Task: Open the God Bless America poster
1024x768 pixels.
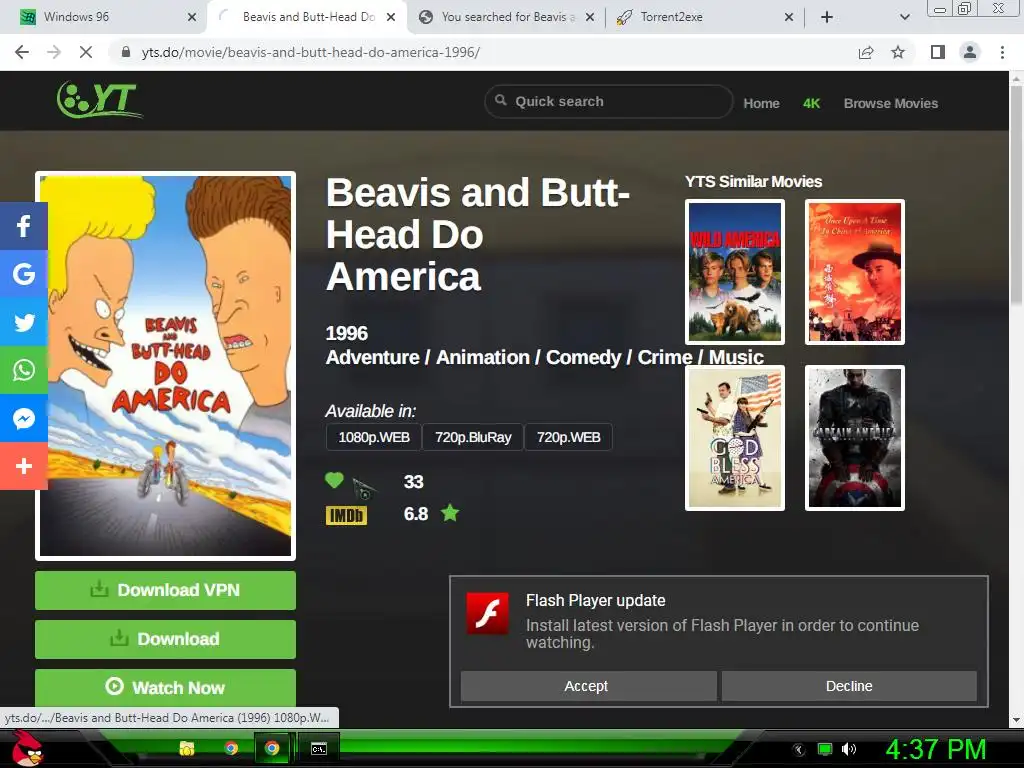Action: [x=735, y=438]
